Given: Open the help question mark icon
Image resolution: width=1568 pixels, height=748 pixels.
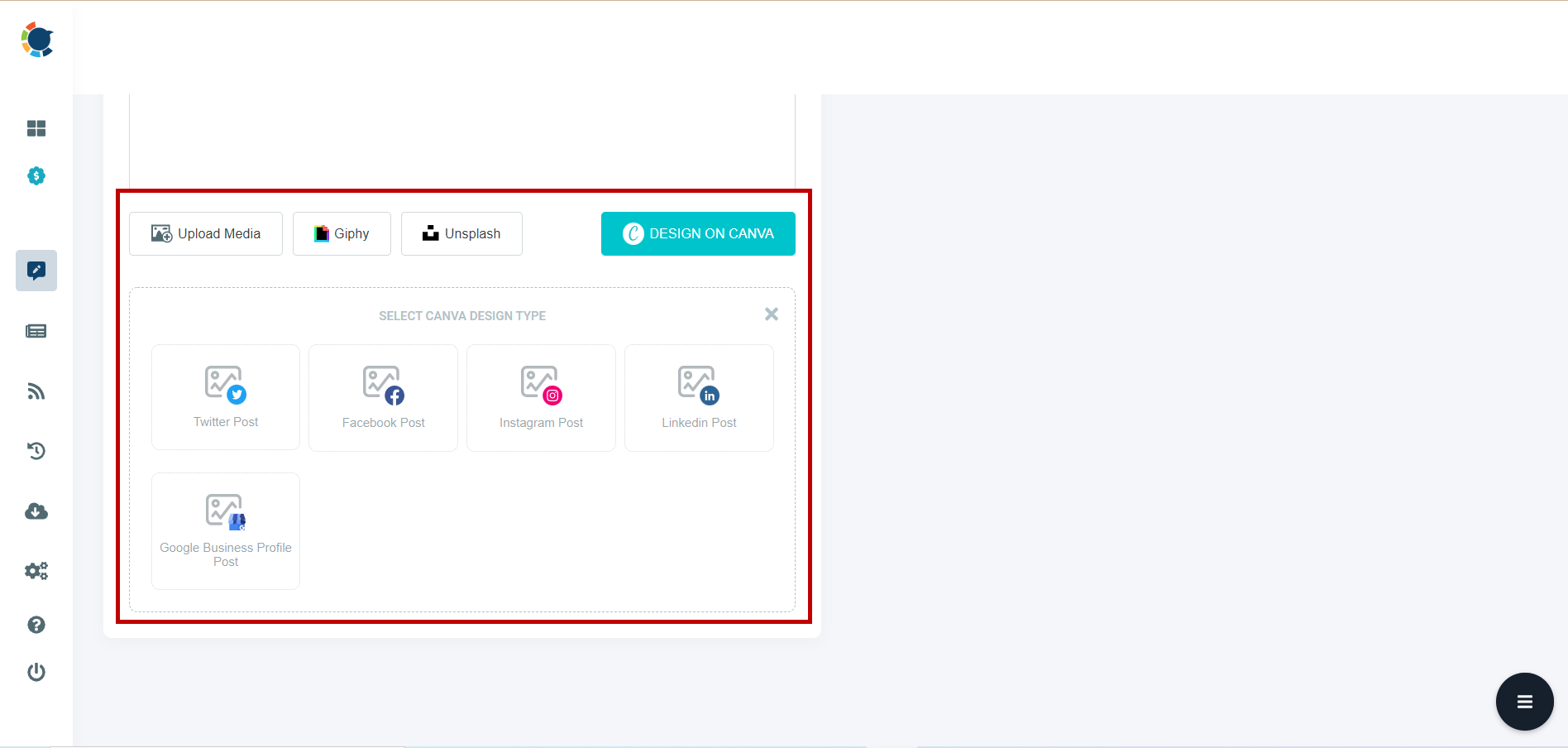Looking at the screenshot, I should 36,625.
